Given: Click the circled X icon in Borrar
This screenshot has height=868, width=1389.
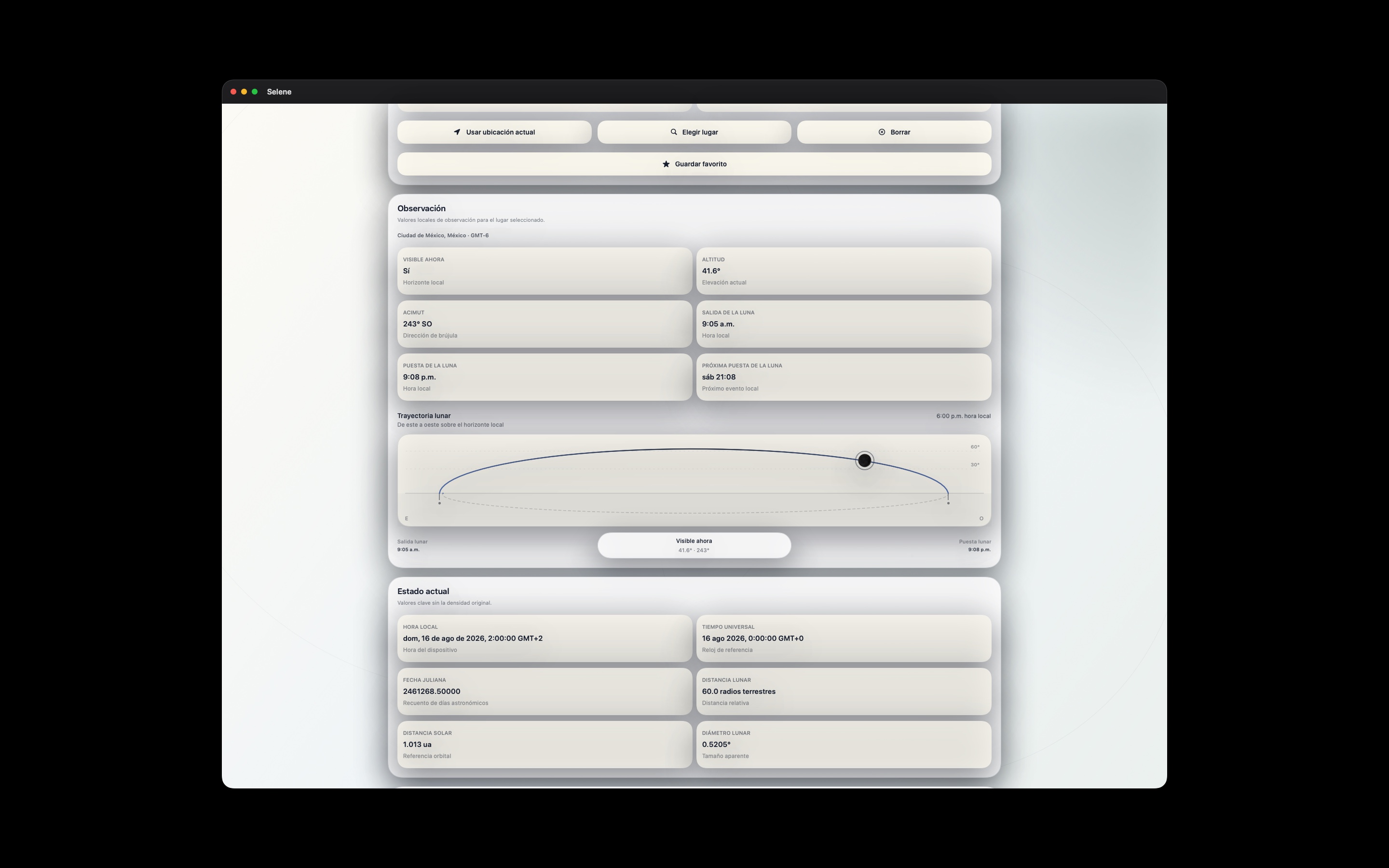Looking at the screenshot, I should pyautogui.click(x=882, y=132).
